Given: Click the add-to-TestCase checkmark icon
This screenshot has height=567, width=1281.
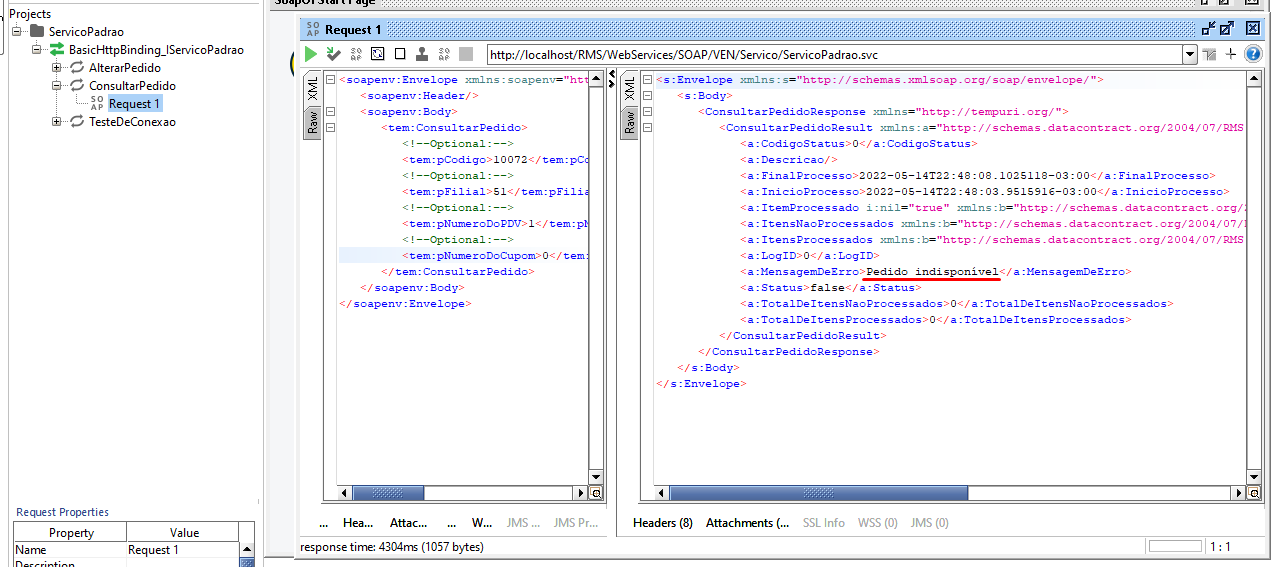Looking at the screenshot, I should pyautogui.click(x=334, y=54).
